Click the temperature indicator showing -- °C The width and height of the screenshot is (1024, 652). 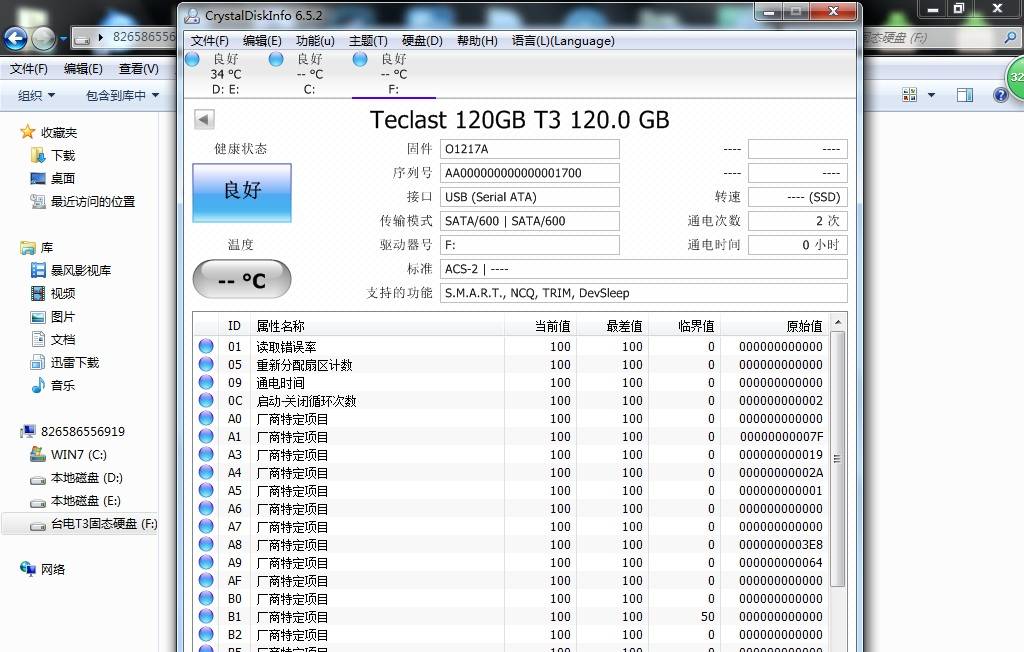240,280
